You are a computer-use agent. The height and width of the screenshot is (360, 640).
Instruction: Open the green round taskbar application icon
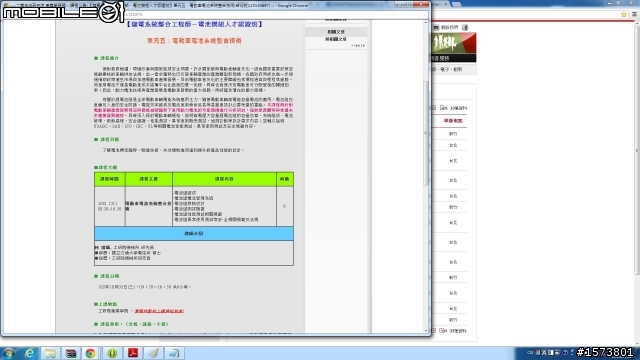point(112,353)
